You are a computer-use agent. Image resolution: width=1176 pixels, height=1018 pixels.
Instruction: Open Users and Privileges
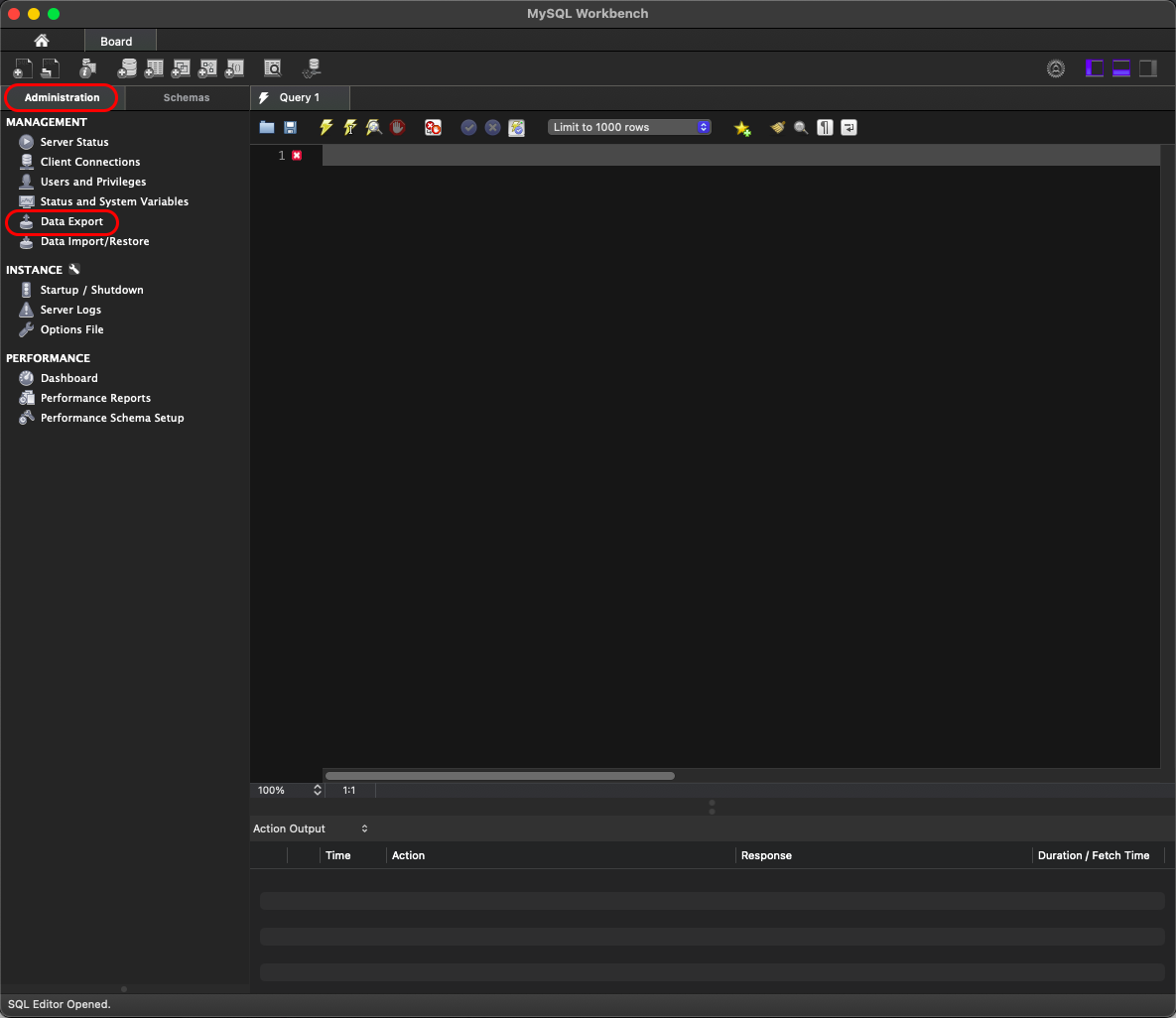click(93, 182)
